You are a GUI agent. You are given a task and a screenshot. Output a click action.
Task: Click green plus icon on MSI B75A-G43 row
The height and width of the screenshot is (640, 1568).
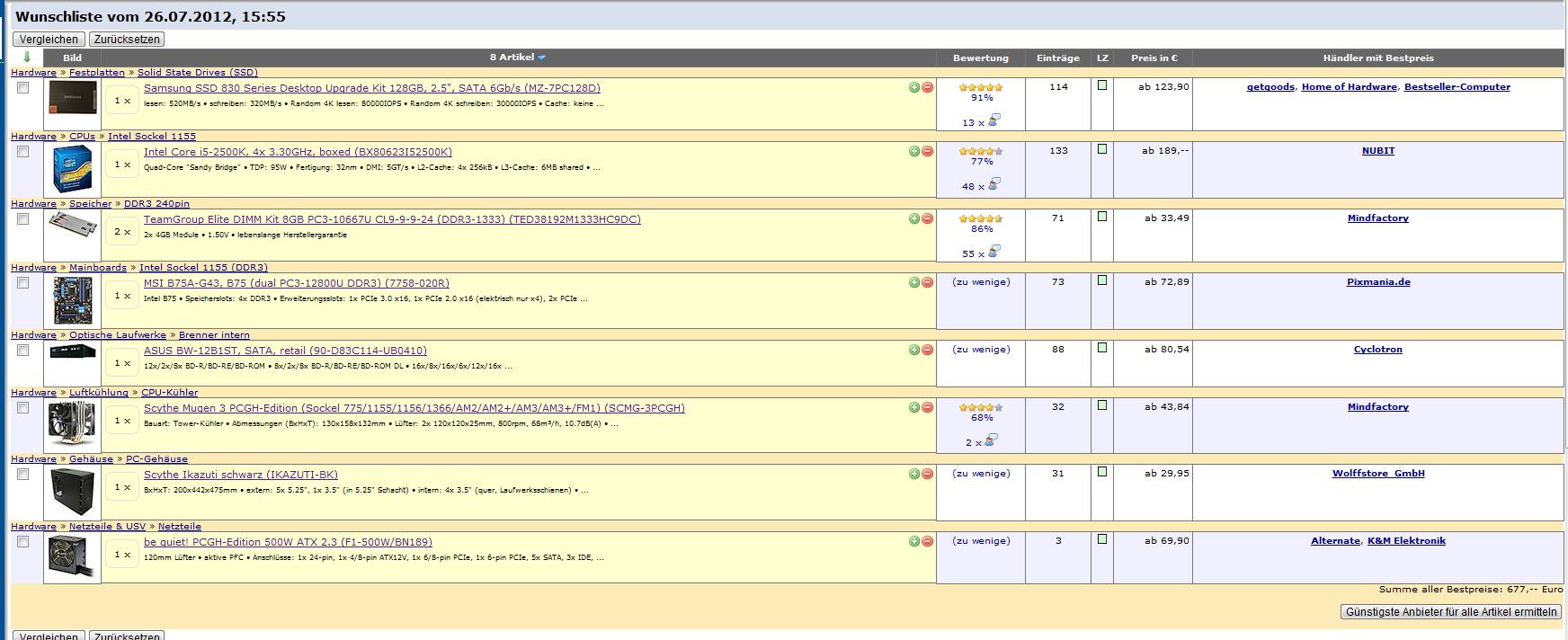click(914, 282)
